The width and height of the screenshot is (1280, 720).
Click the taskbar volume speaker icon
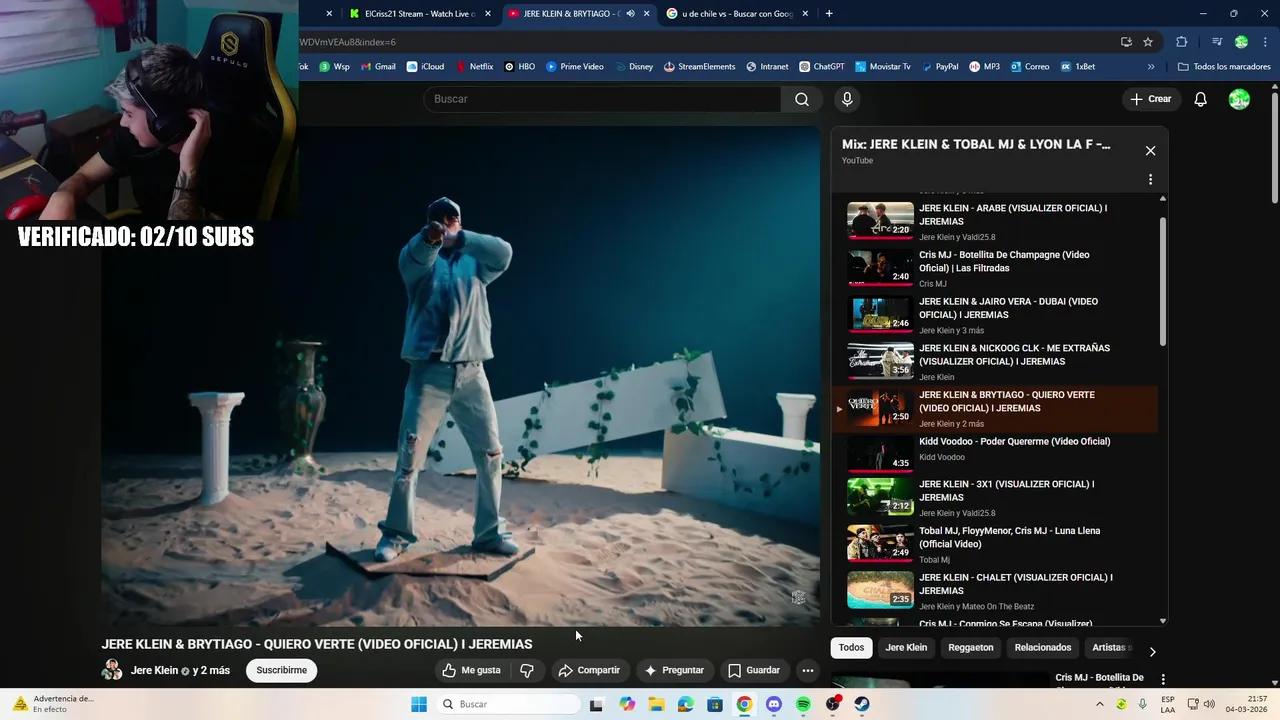pos(1208,704)
